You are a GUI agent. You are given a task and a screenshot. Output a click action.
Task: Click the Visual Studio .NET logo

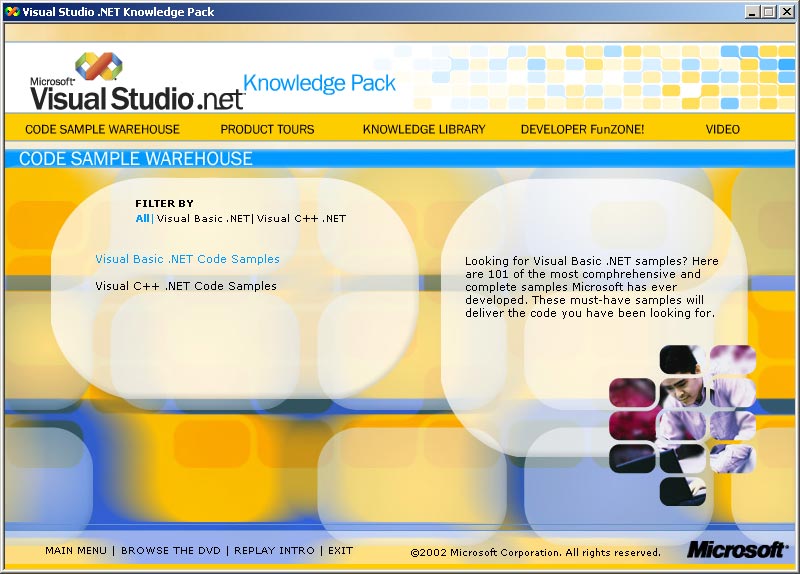point(137,82)
